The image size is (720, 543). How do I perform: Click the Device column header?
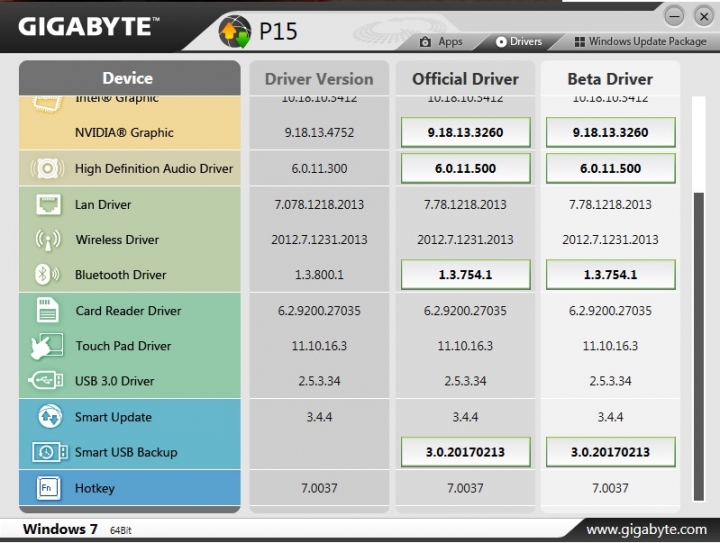tap(129, 78)
